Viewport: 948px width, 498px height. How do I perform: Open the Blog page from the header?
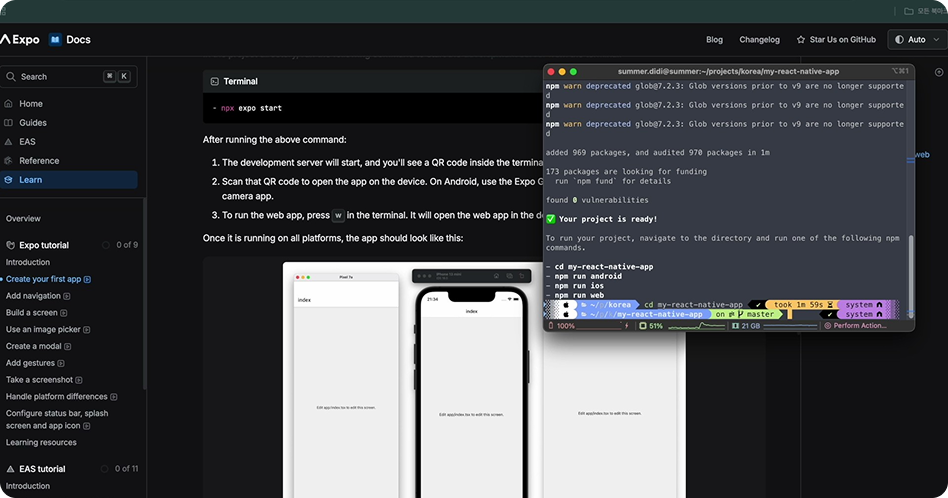714,40
